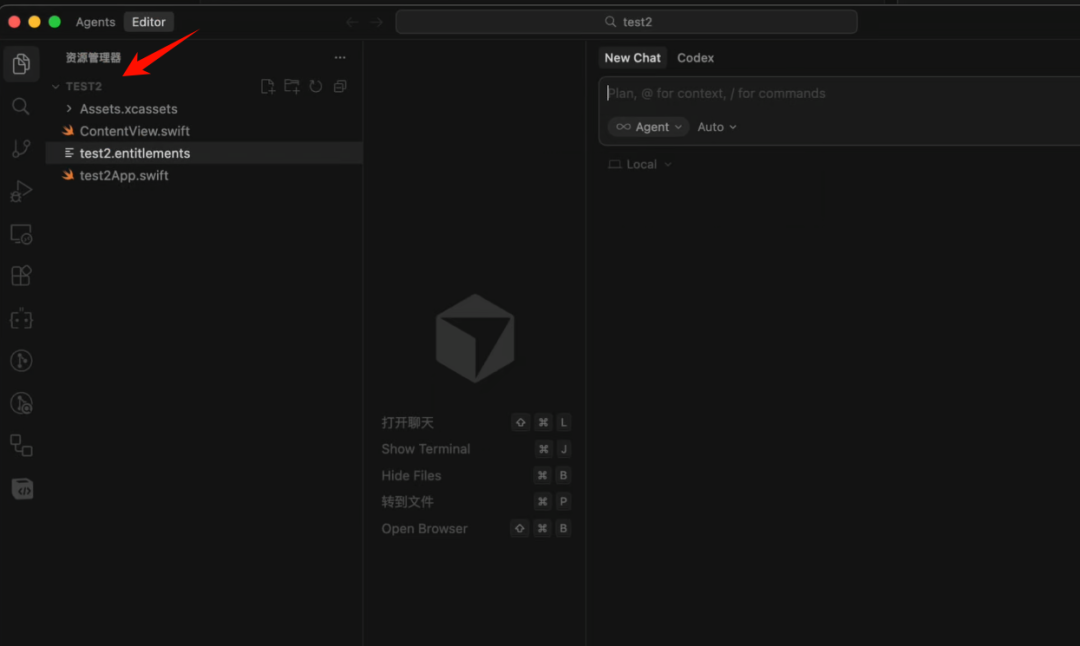The image size is (1080, 646).
Task: Open the Explorer files icon in activity bar
Action: pyautogui.click(x=21, y=64)
